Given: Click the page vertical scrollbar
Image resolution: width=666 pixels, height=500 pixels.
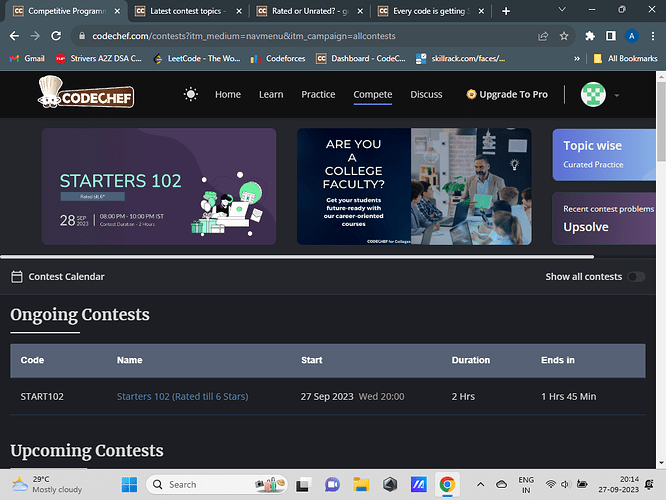Looking at the screenshot, I should pos(661,121).
